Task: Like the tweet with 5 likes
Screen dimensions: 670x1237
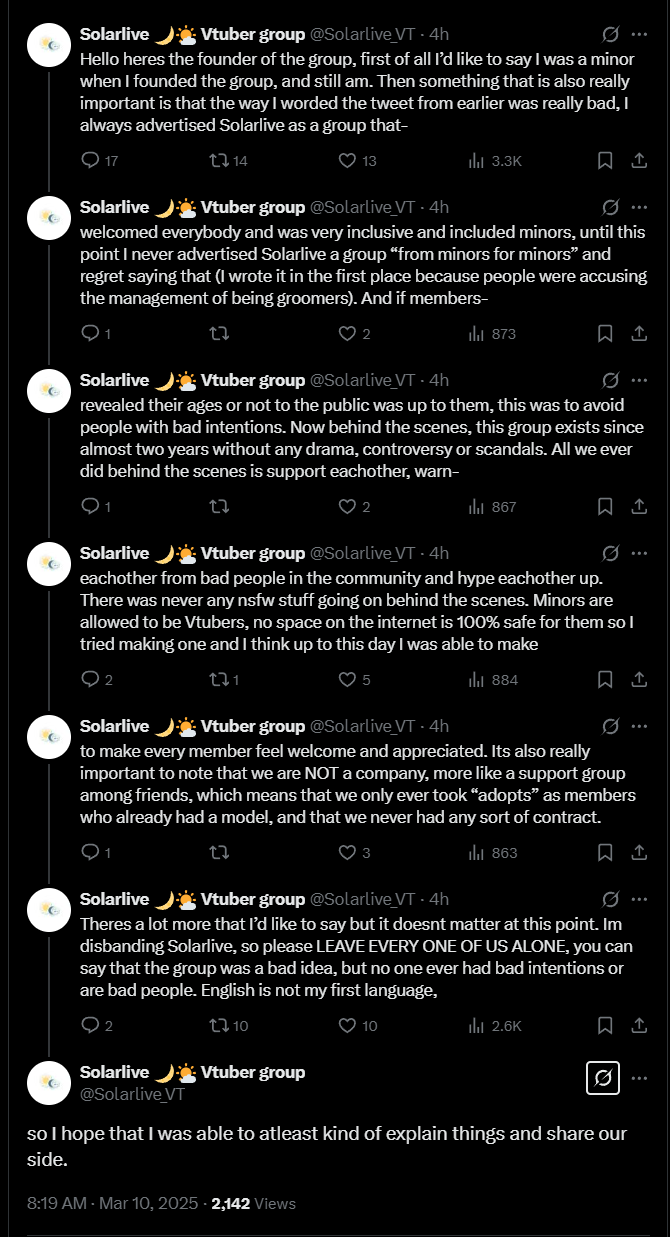Action: tap(347, 679)
